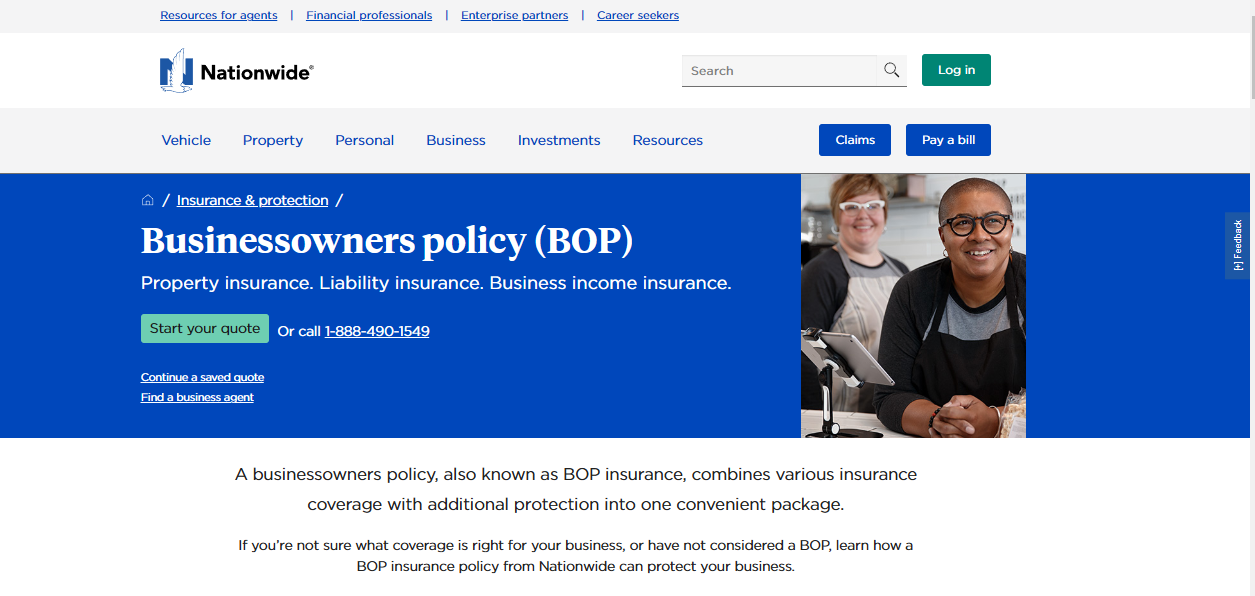Open the Feedback side tab
The width and height of the screenshot is (1255, 596).
coord(1237,245)
